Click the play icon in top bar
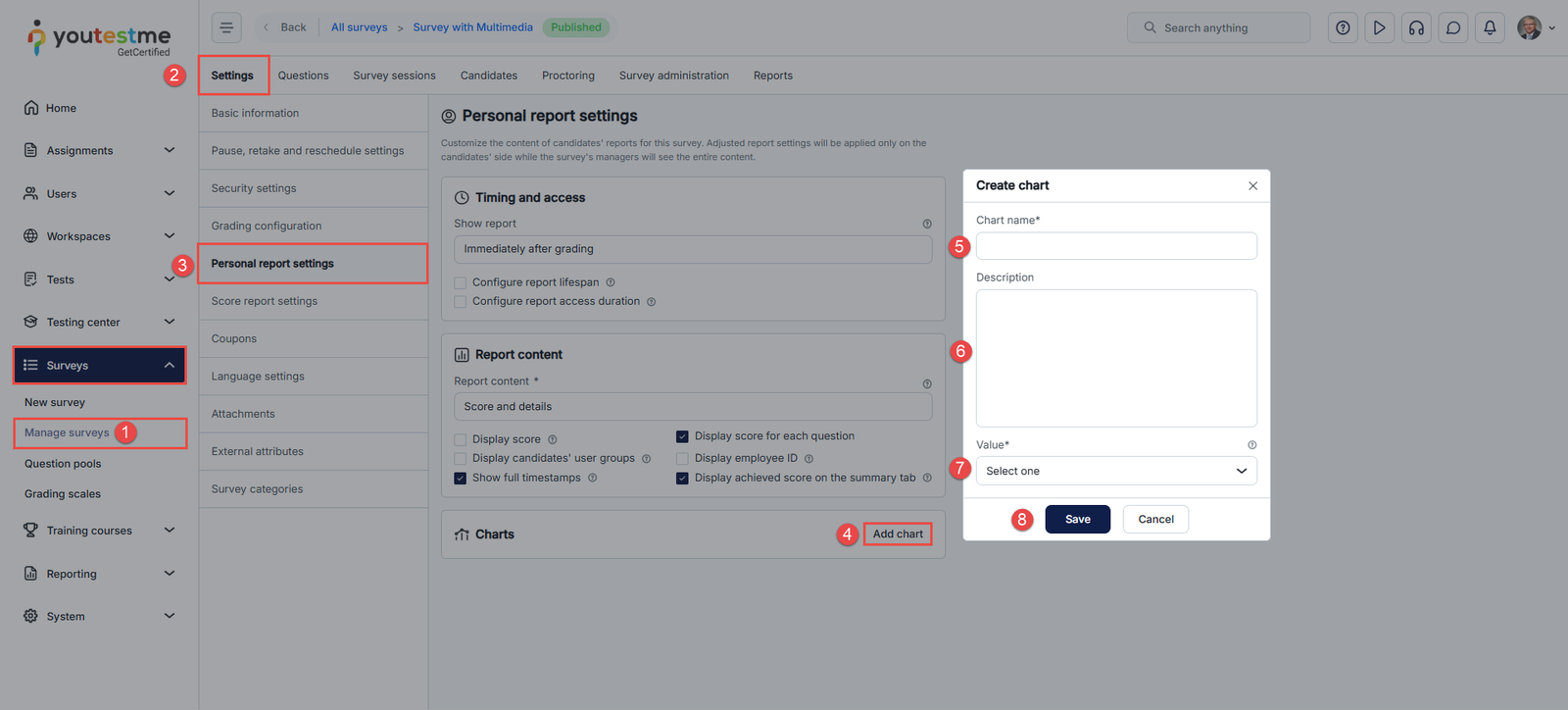The height and width of the screenshot is (710, 1568). tap(1379, 27)
